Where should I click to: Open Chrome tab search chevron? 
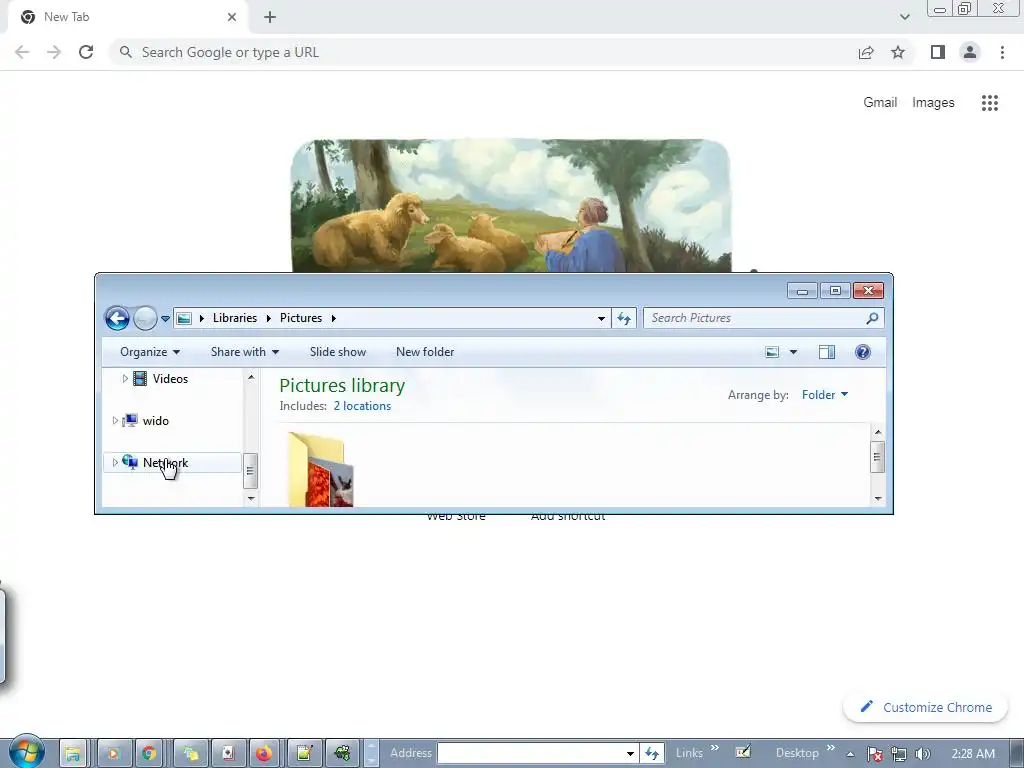[904, 17]
